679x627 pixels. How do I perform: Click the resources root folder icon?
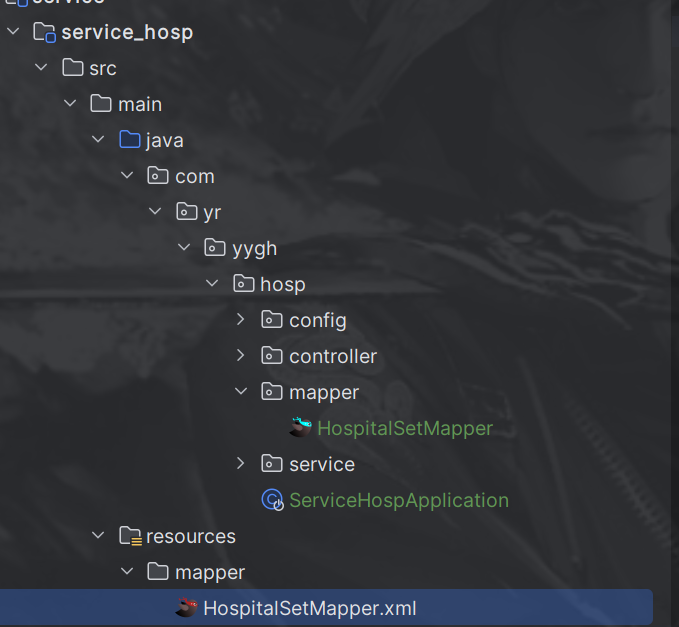coord(131,536)
